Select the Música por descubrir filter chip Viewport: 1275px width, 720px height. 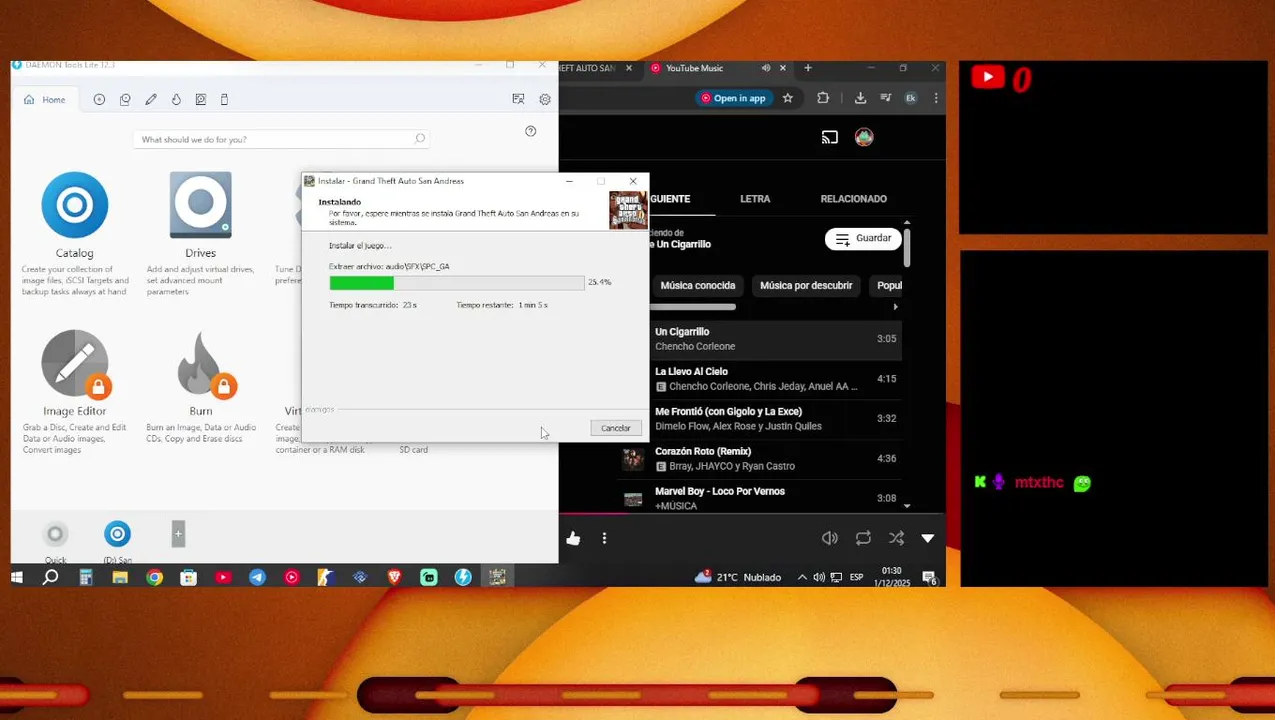coord(806,286)
